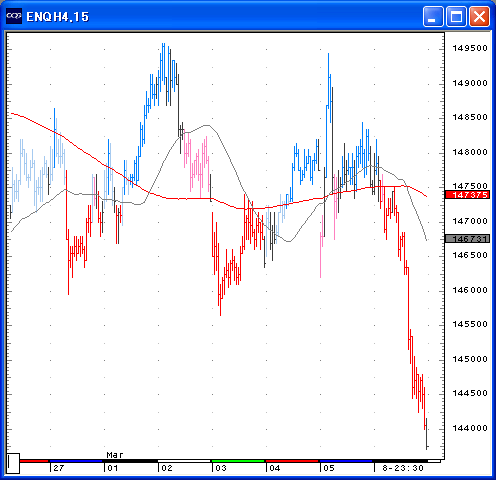The width and height of the screenshot is (496, 480).
Task: Click the Mar month label
Action: (115, 455)
